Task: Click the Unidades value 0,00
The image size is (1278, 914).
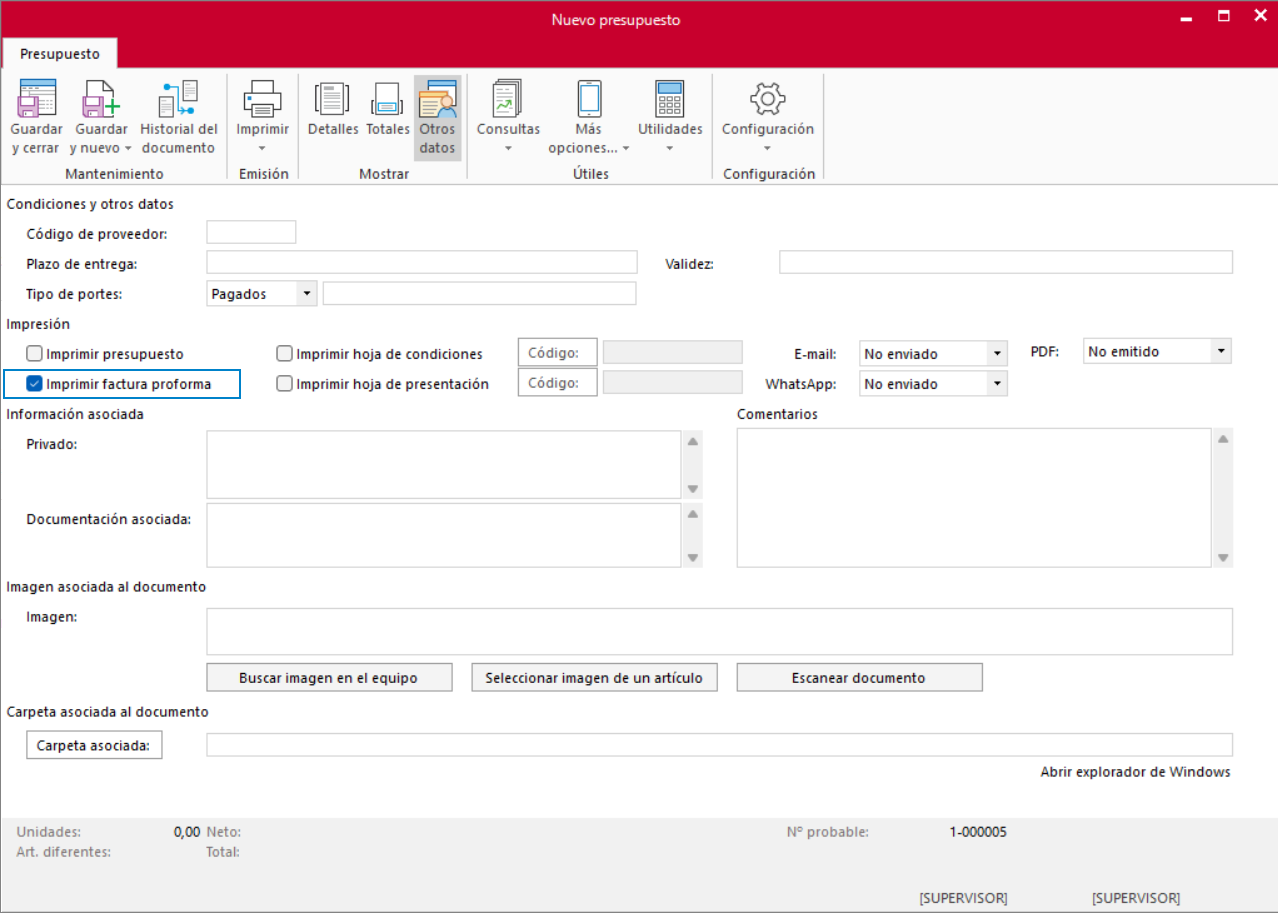Action: click(187, 832)
